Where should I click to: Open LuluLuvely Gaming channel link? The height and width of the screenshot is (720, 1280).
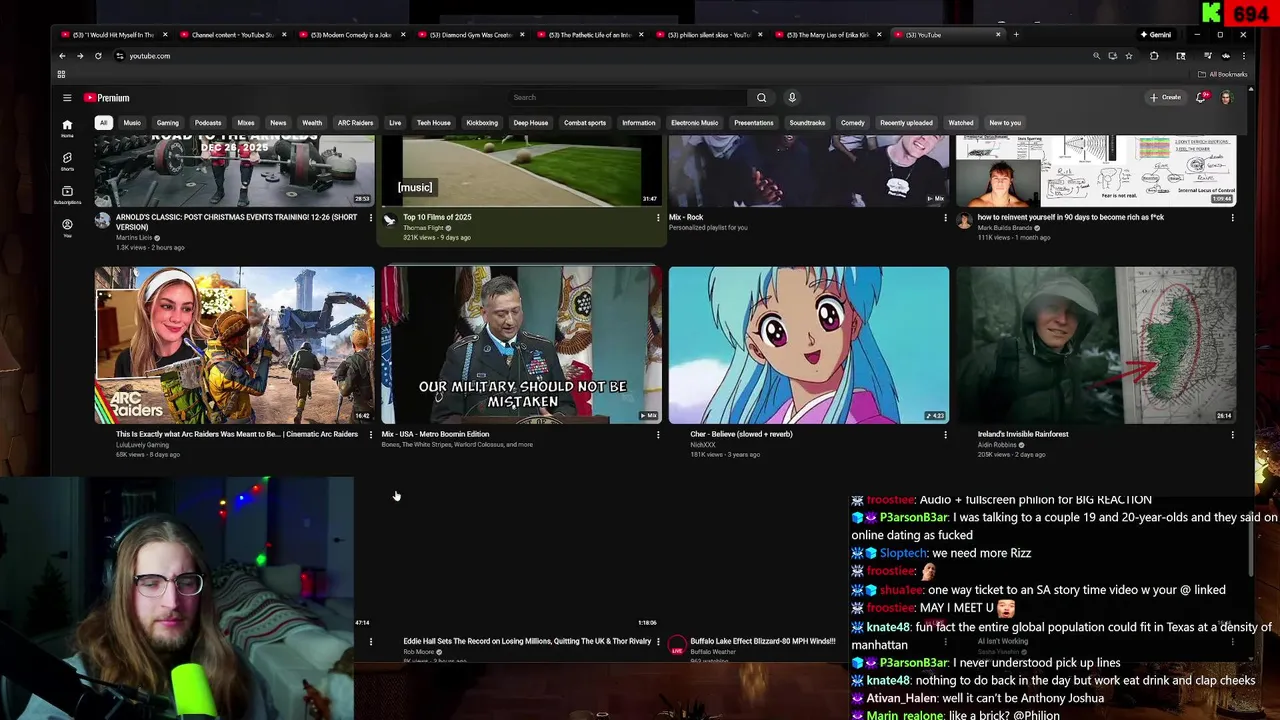point(142,445)
